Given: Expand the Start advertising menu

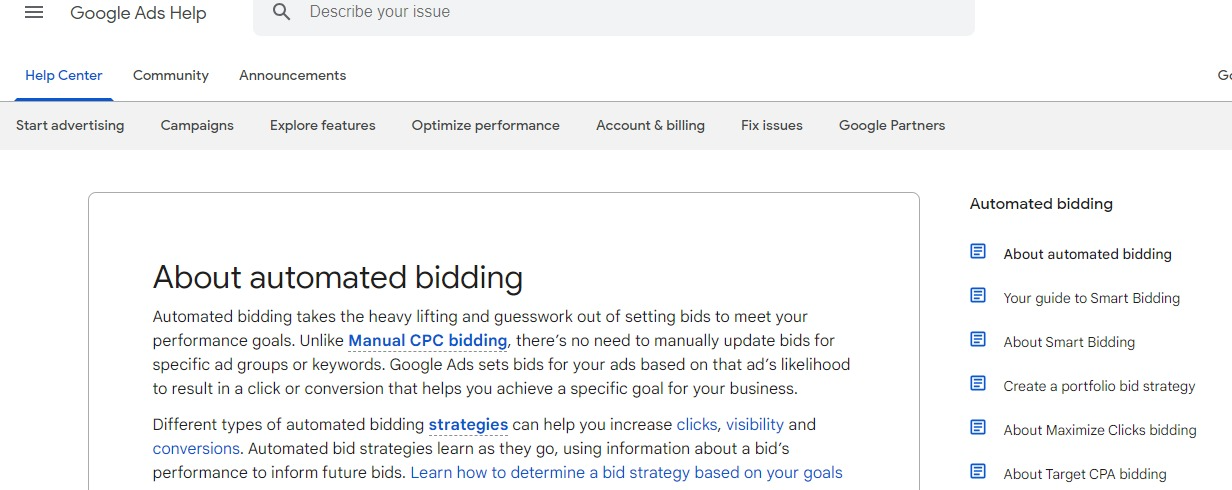Looking at the screenshot, I should pyautogui.click(x=70, y=126).
